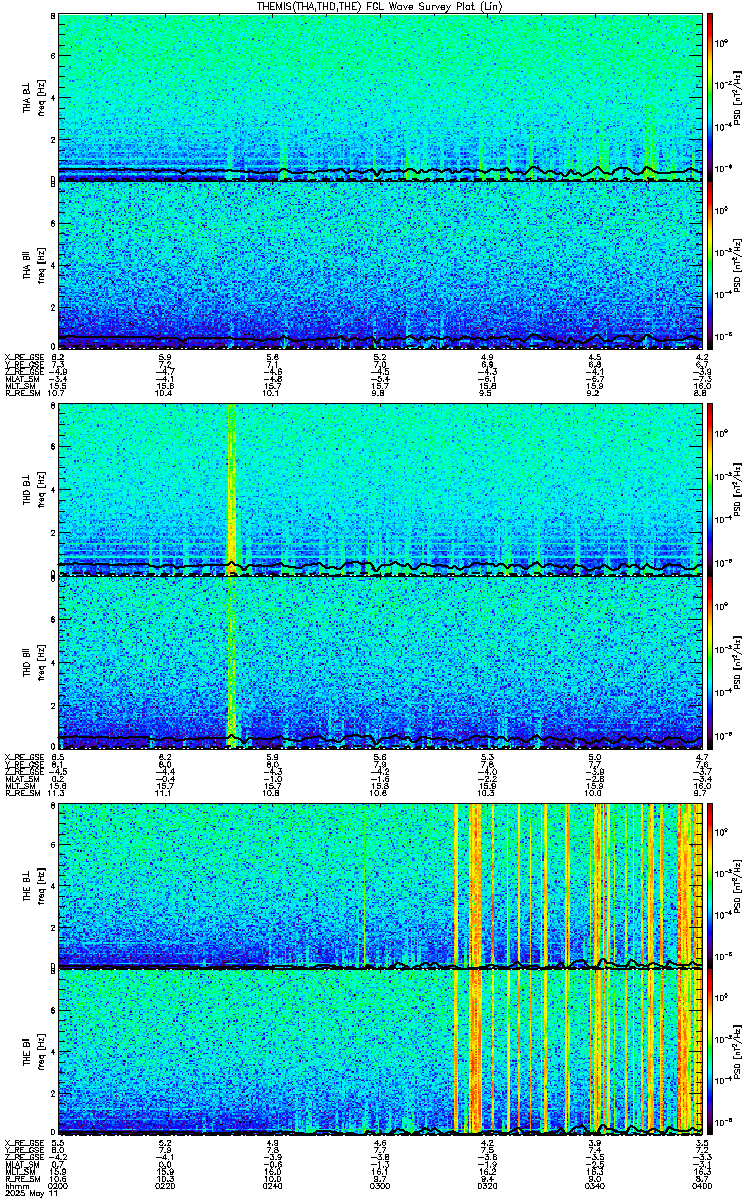This screenshot has height=1200, width=750.
Task: Click the color bar beside THA B-perpendicular panel
Action: tap(711, 97)
